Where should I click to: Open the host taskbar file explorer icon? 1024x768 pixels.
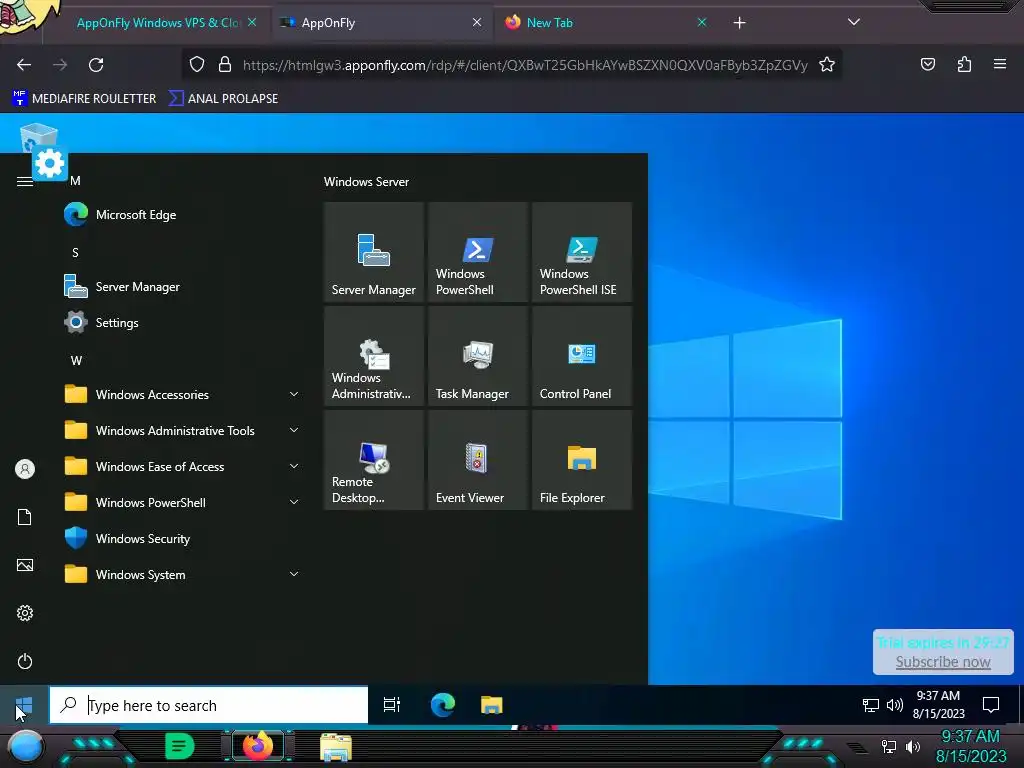coord(336,747)
